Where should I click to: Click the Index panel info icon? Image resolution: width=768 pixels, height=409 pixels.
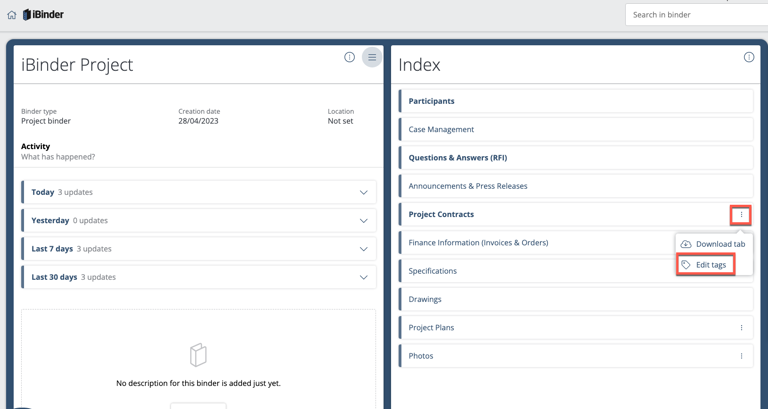[x=748, y=57]
